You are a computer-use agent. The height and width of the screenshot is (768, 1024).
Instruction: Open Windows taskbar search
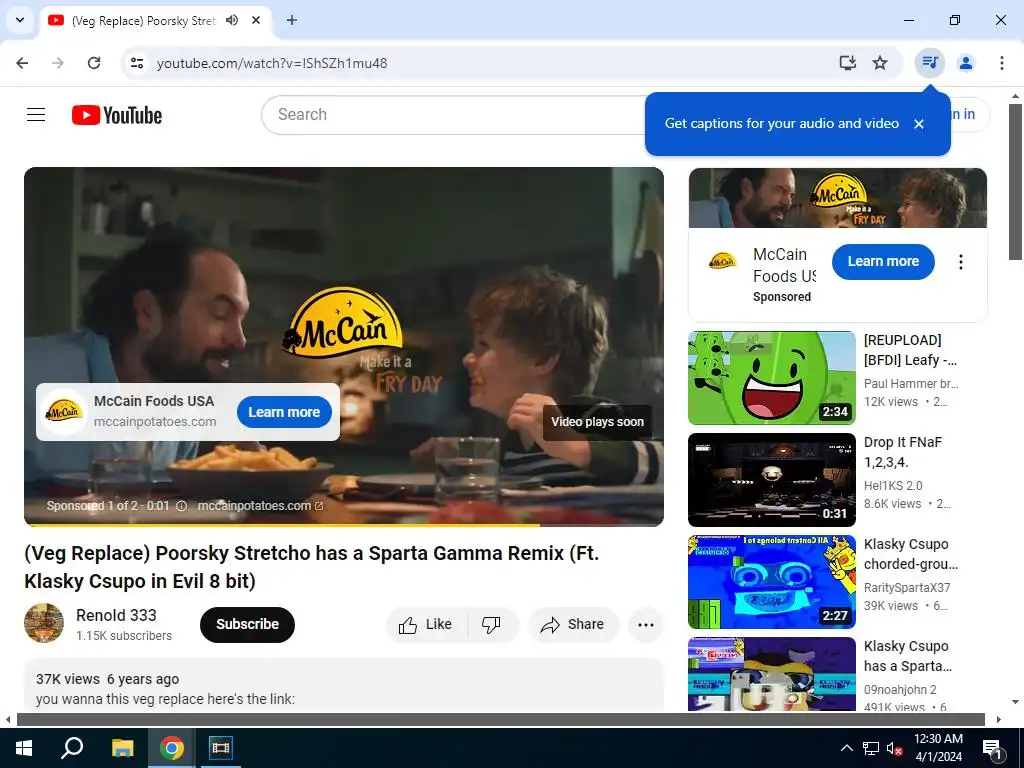point(72,748)
